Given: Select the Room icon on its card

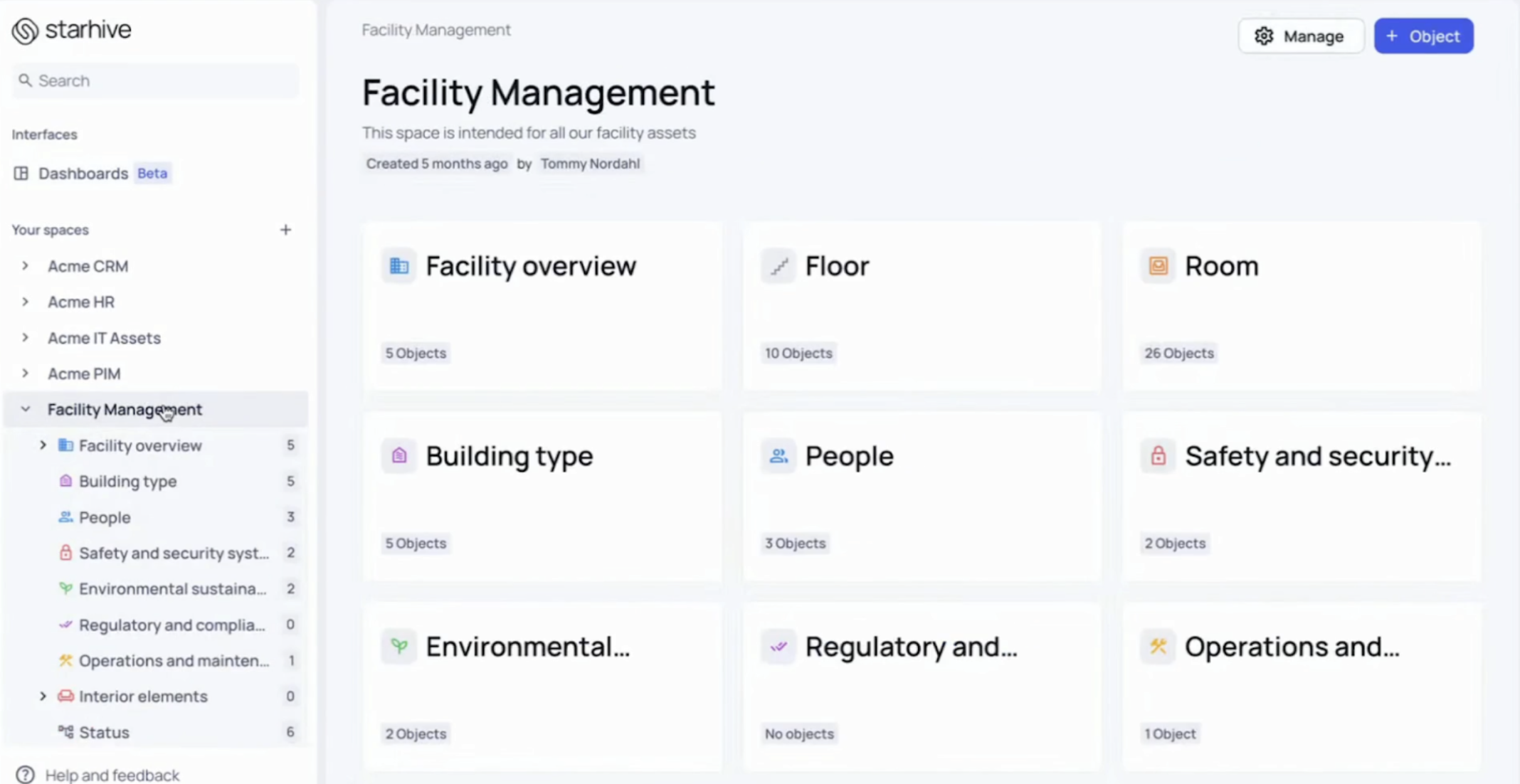Looking at the screenshot, I should [x=1158, y=265].
